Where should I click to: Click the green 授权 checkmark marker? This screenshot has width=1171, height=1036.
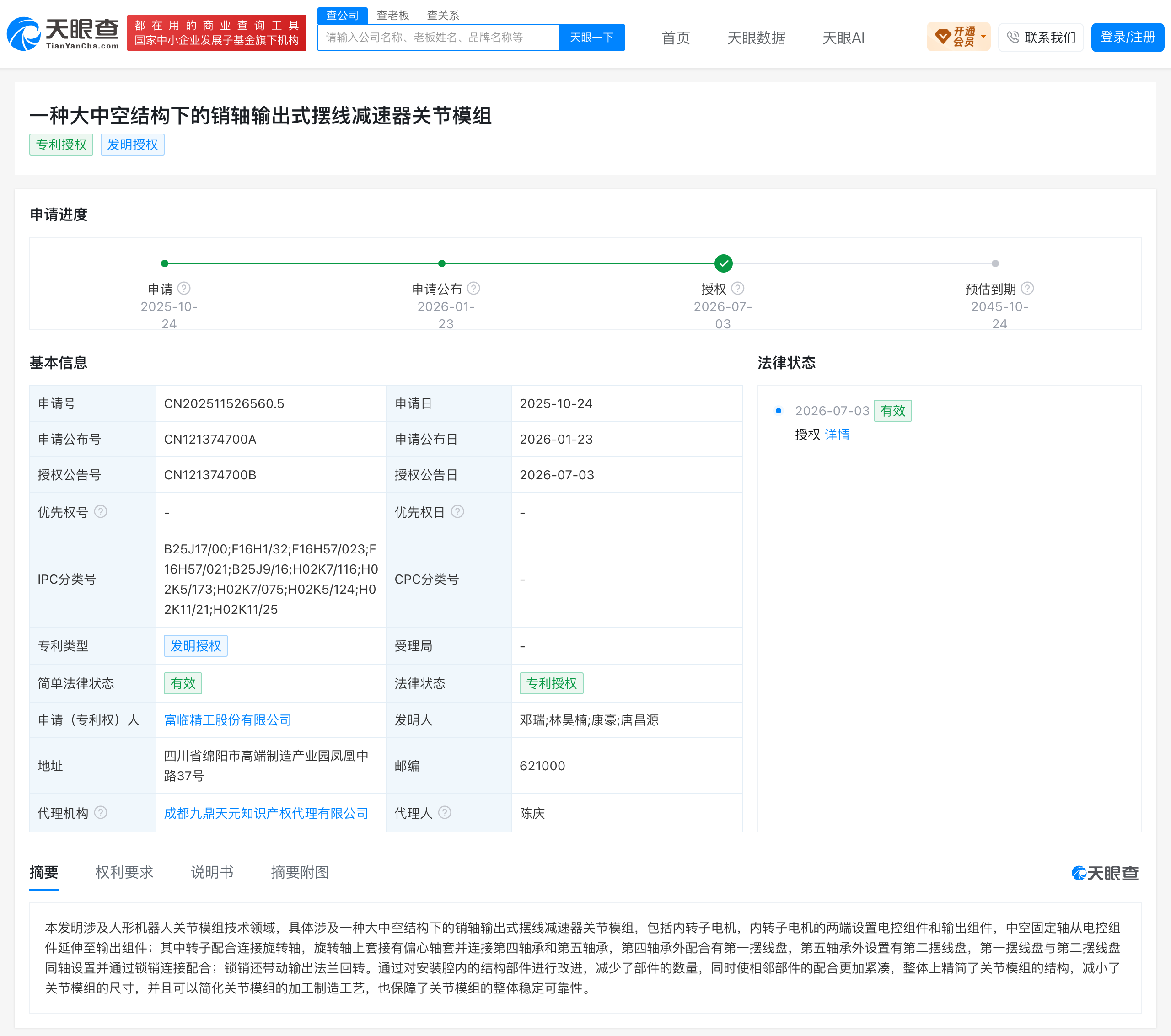point(724,263)
